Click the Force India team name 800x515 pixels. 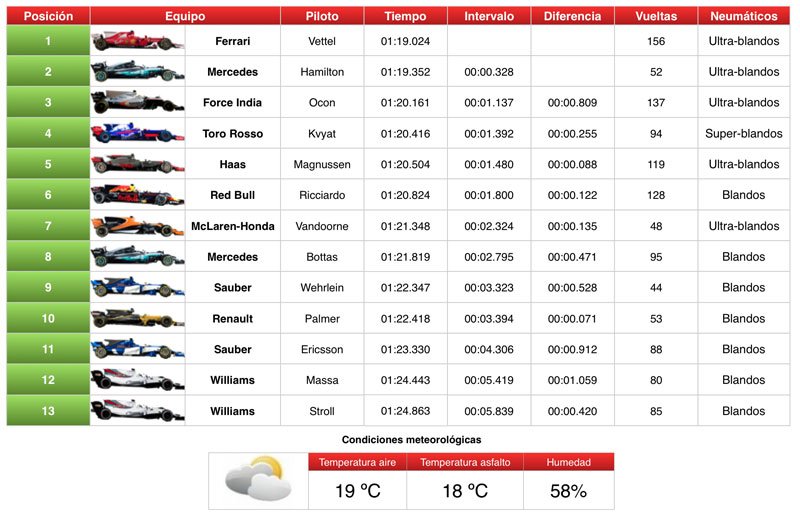coord(233,103)
